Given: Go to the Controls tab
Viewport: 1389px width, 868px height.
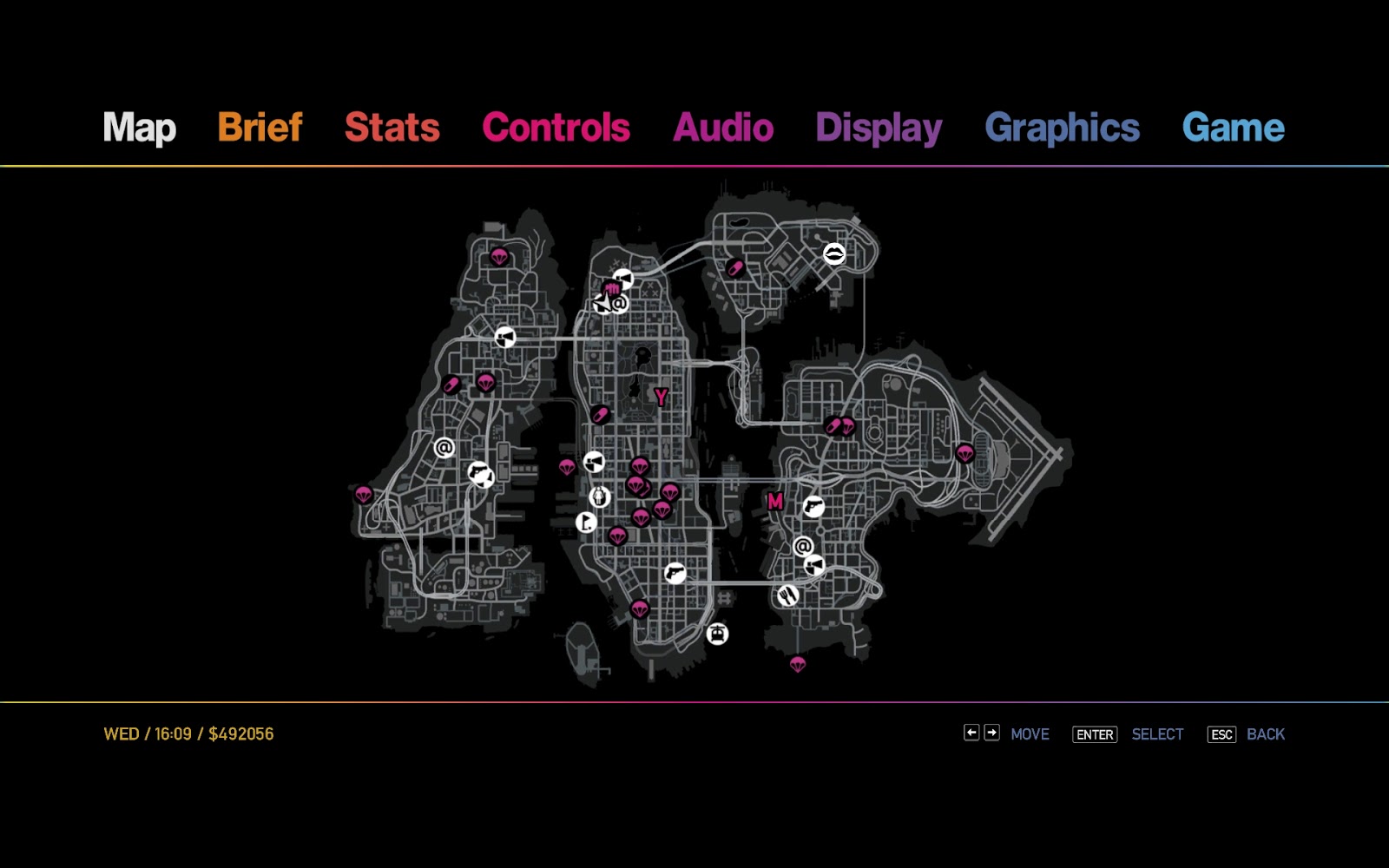Looking at the screenshot, I should [x=556, y=127].
